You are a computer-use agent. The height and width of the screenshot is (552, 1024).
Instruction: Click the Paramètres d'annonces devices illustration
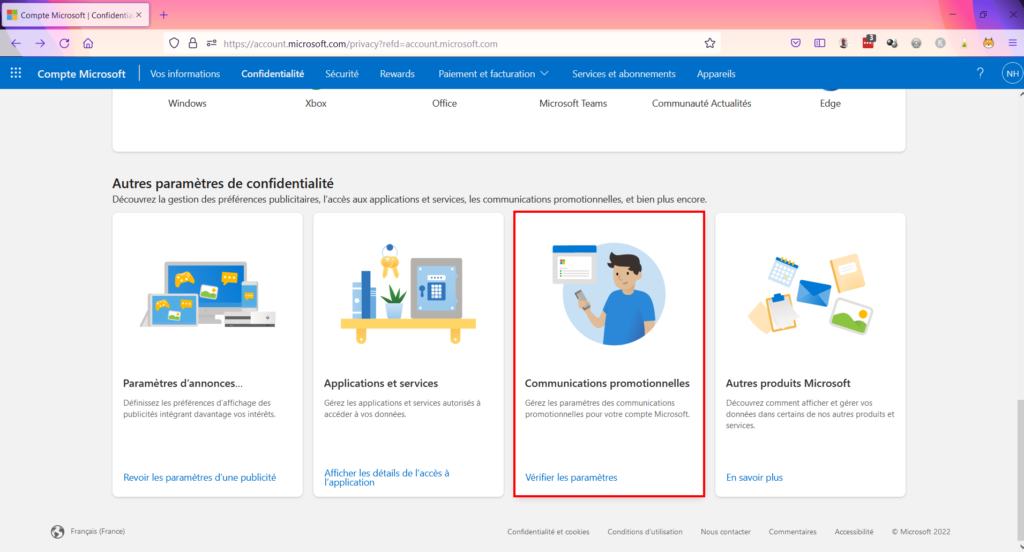click(x=208, y=294)
